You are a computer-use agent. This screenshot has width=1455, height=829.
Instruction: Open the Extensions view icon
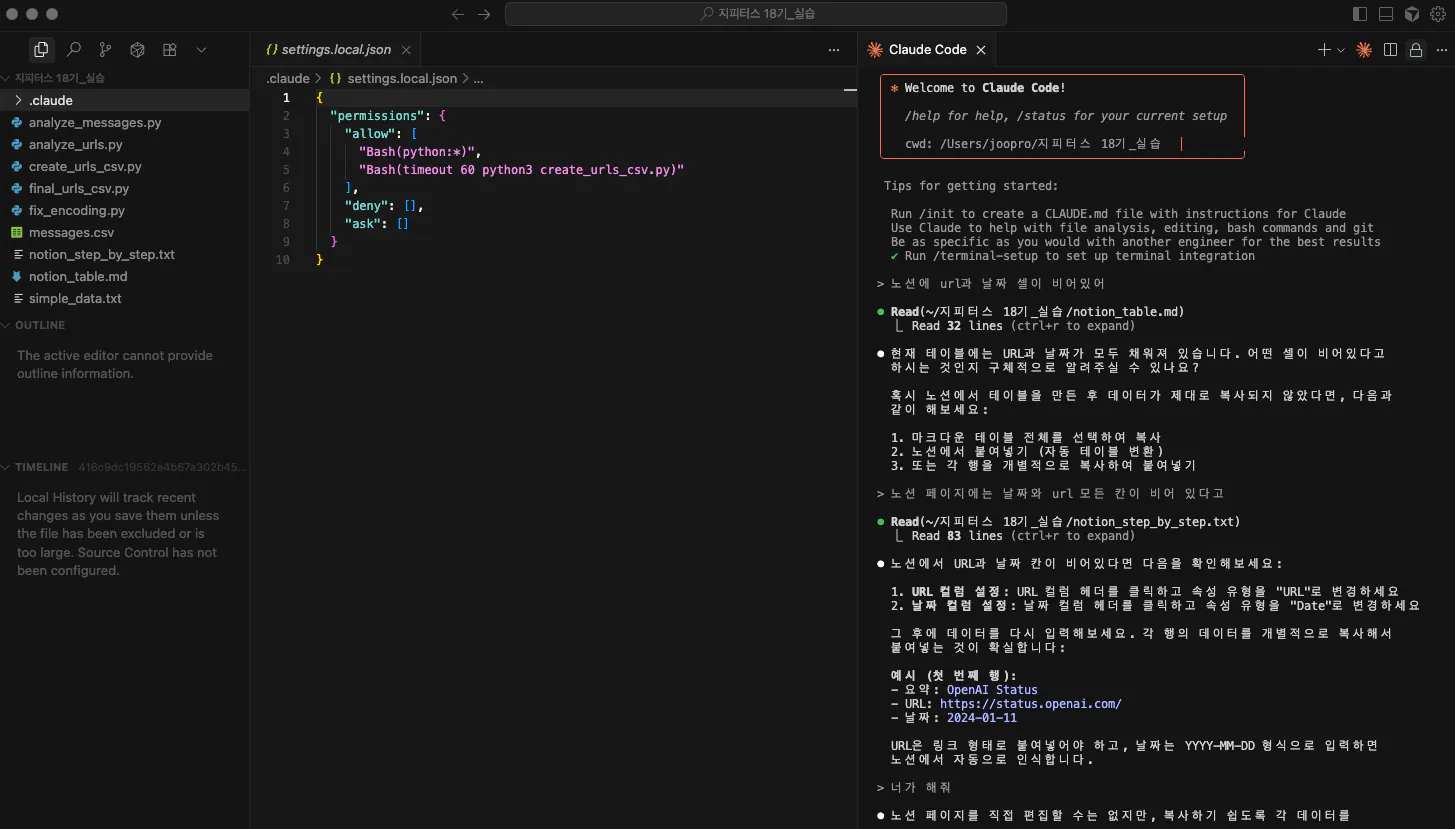170,49
